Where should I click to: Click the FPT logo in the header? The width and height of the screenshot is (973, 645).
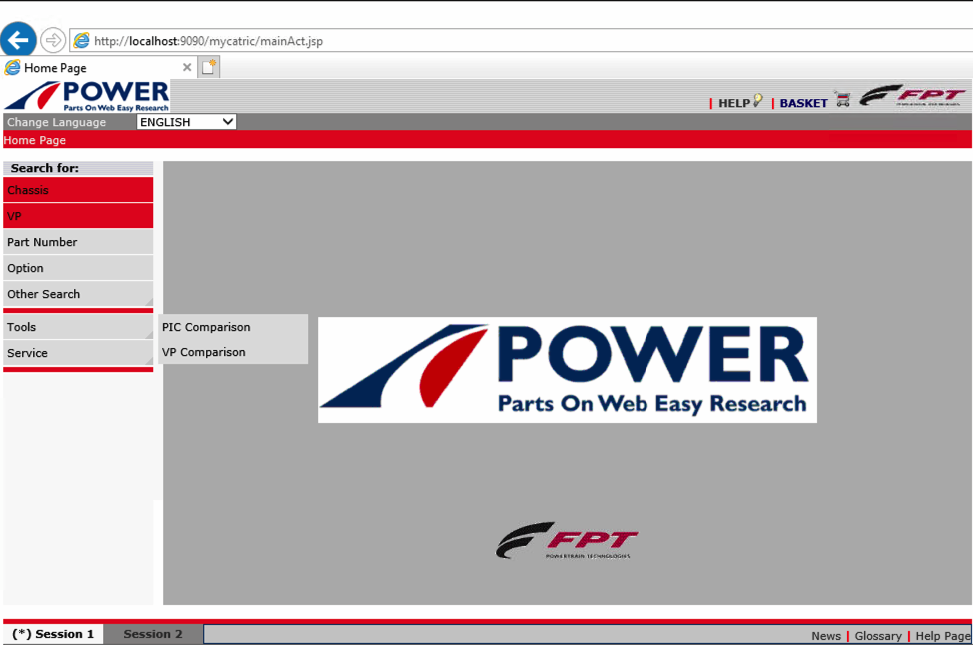tap(912, 95)
